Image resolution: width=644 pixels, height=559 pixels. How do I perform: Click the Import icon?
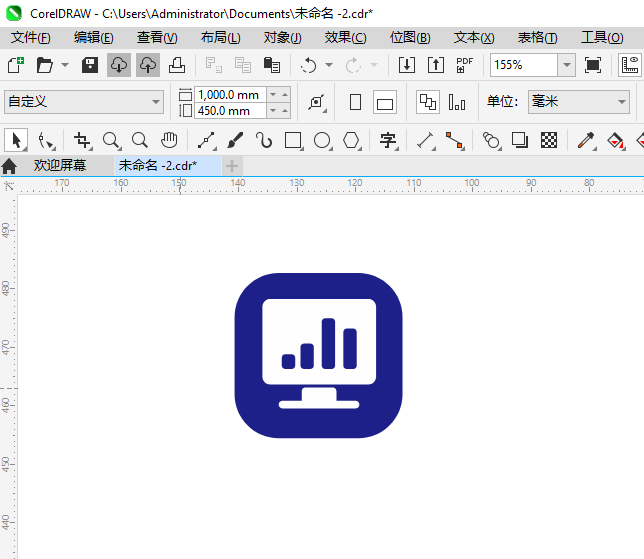tap(407, 65)
